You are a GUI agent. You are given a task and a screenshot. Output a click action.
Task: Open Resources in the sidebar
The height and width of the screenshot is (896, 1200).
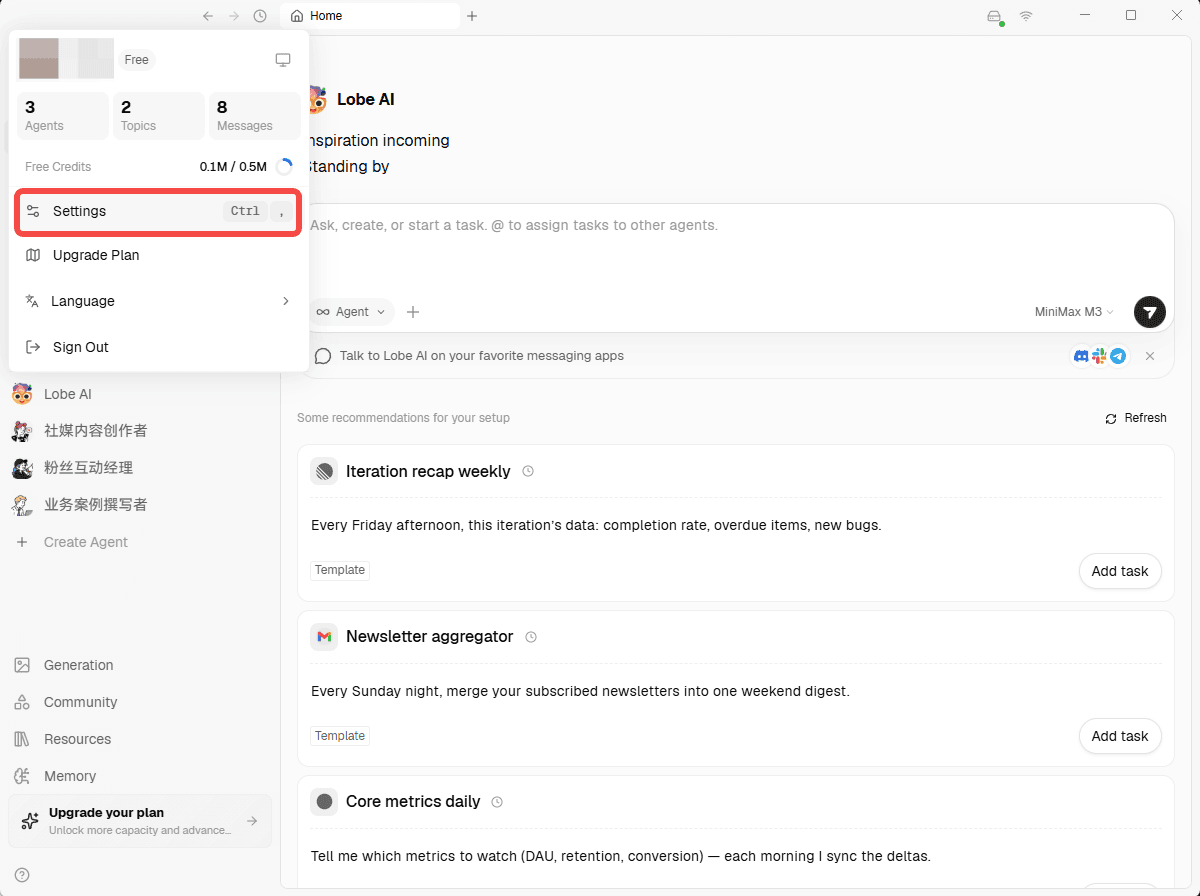coord(140,739)
